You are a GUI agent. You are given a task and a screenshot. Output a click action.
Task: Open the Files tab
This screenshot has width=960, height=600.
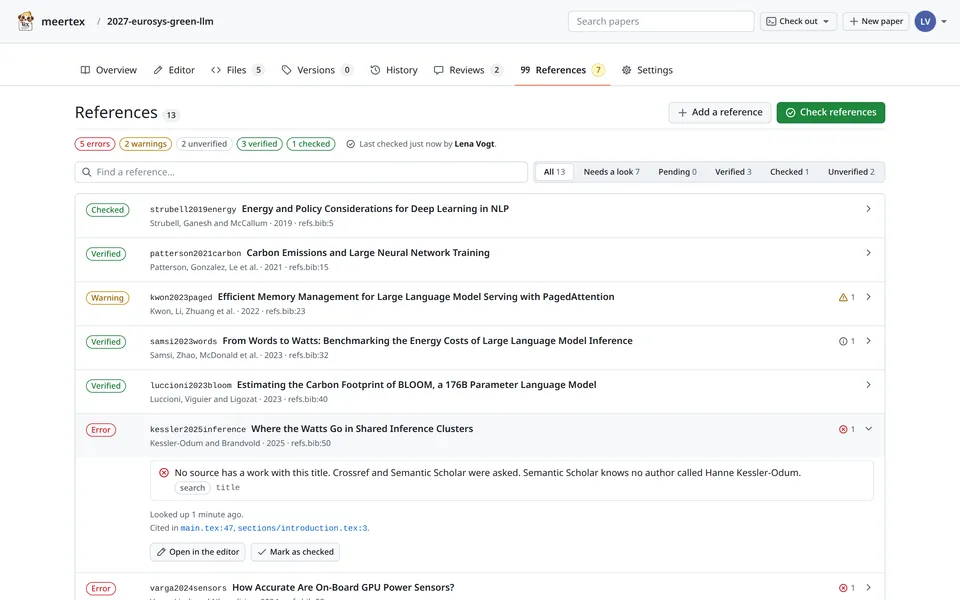pos(238,70)
